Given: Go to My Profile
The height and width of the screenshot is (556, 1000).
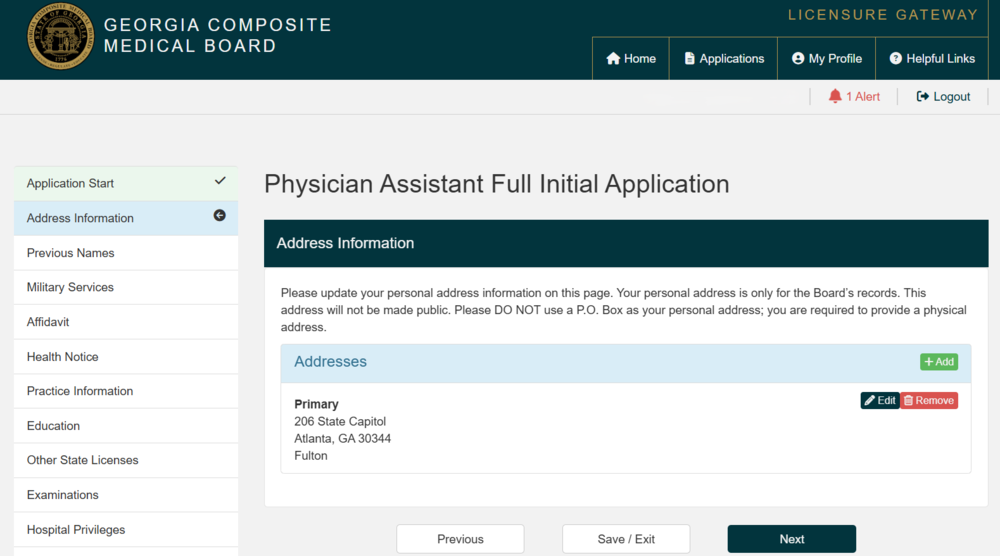Looking at the screenshot, I should [x=826, y=59].
